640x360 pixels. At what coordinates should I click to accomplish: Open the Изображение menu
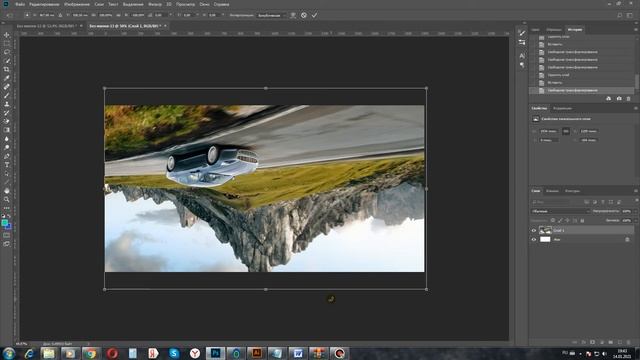77,4
